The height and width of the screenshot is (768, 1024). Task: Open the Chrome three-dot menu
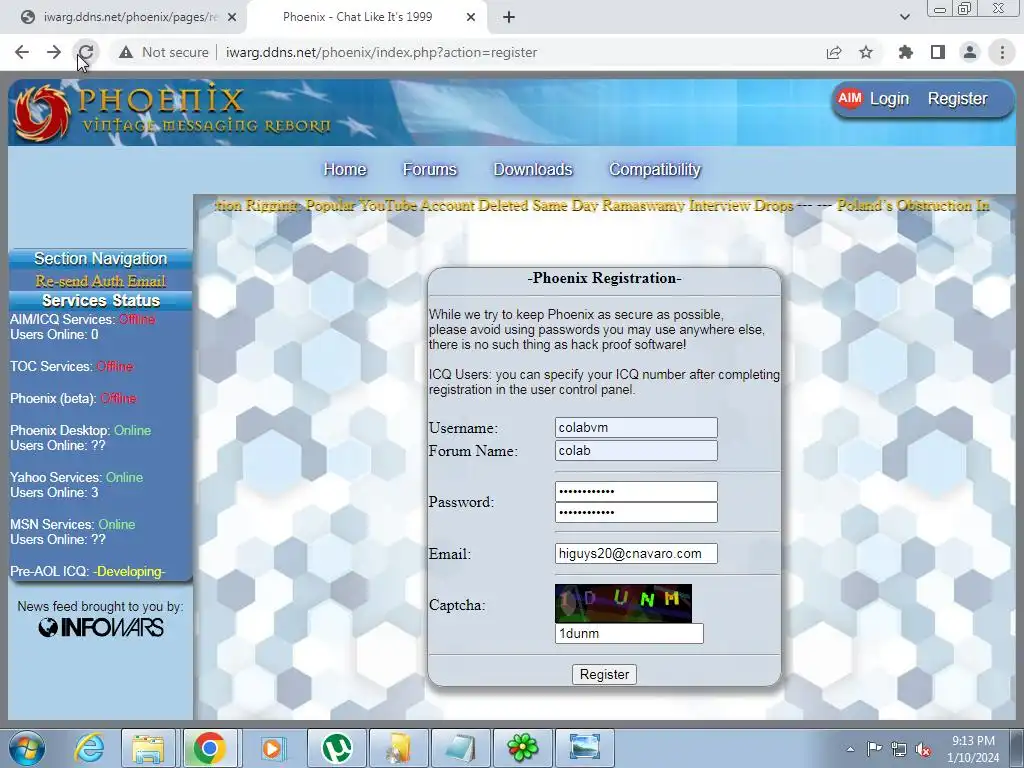pyautogui.click(x=1002, y=52)
